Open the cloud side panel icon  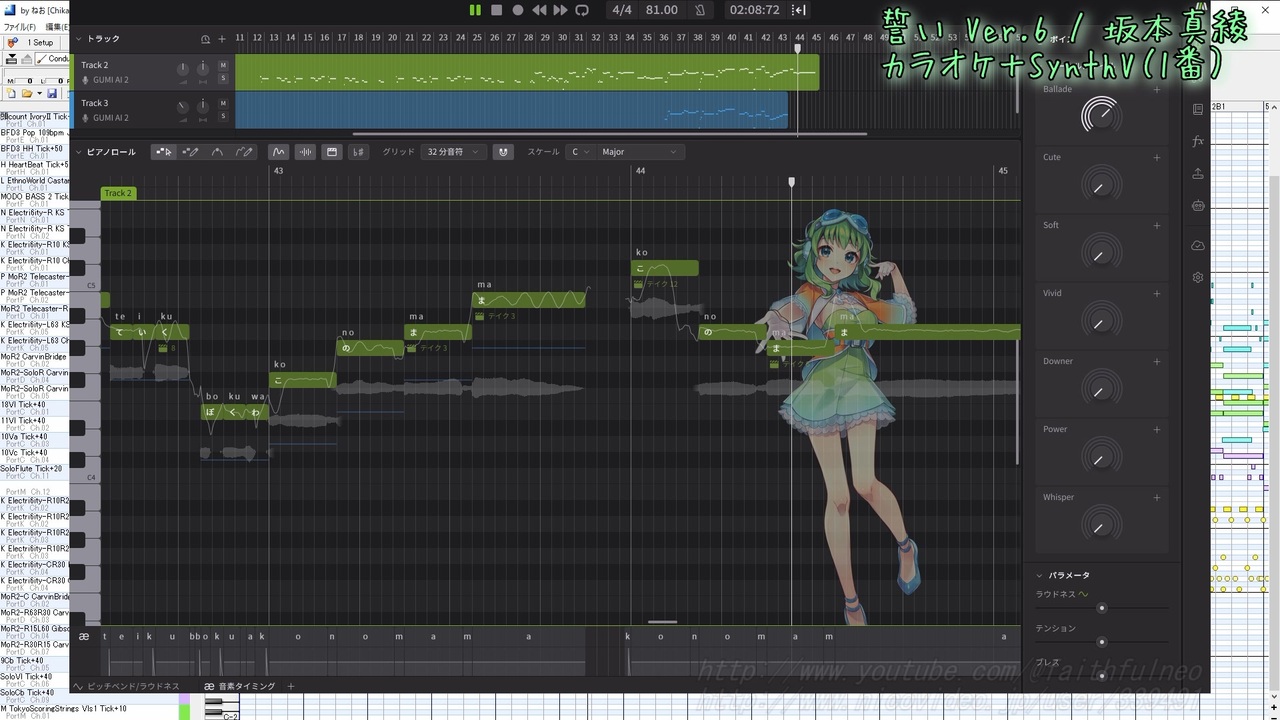[x=1198, y=245]
